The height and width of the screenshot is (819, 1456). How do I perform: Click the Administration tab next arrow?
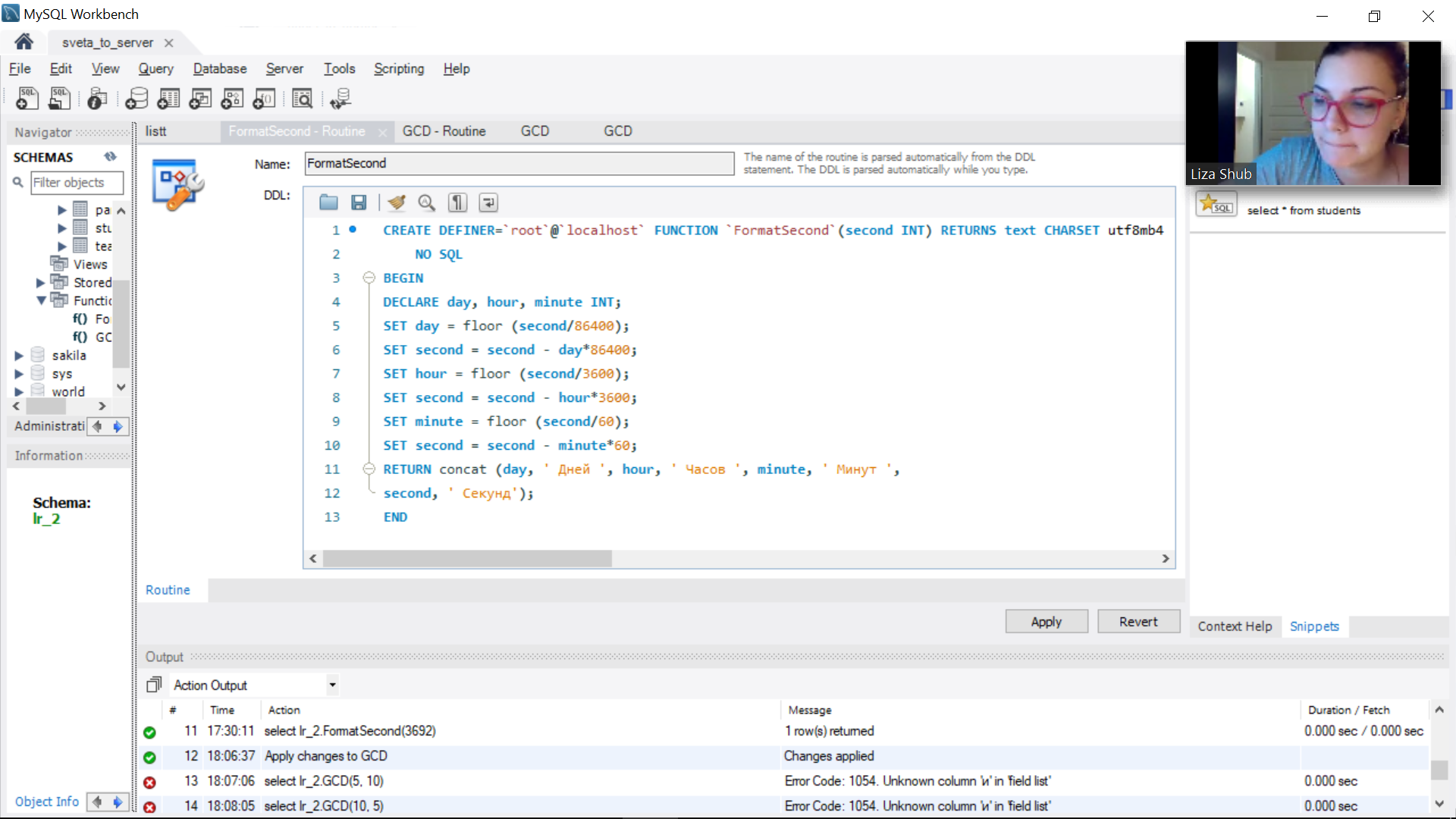(118, 427)
